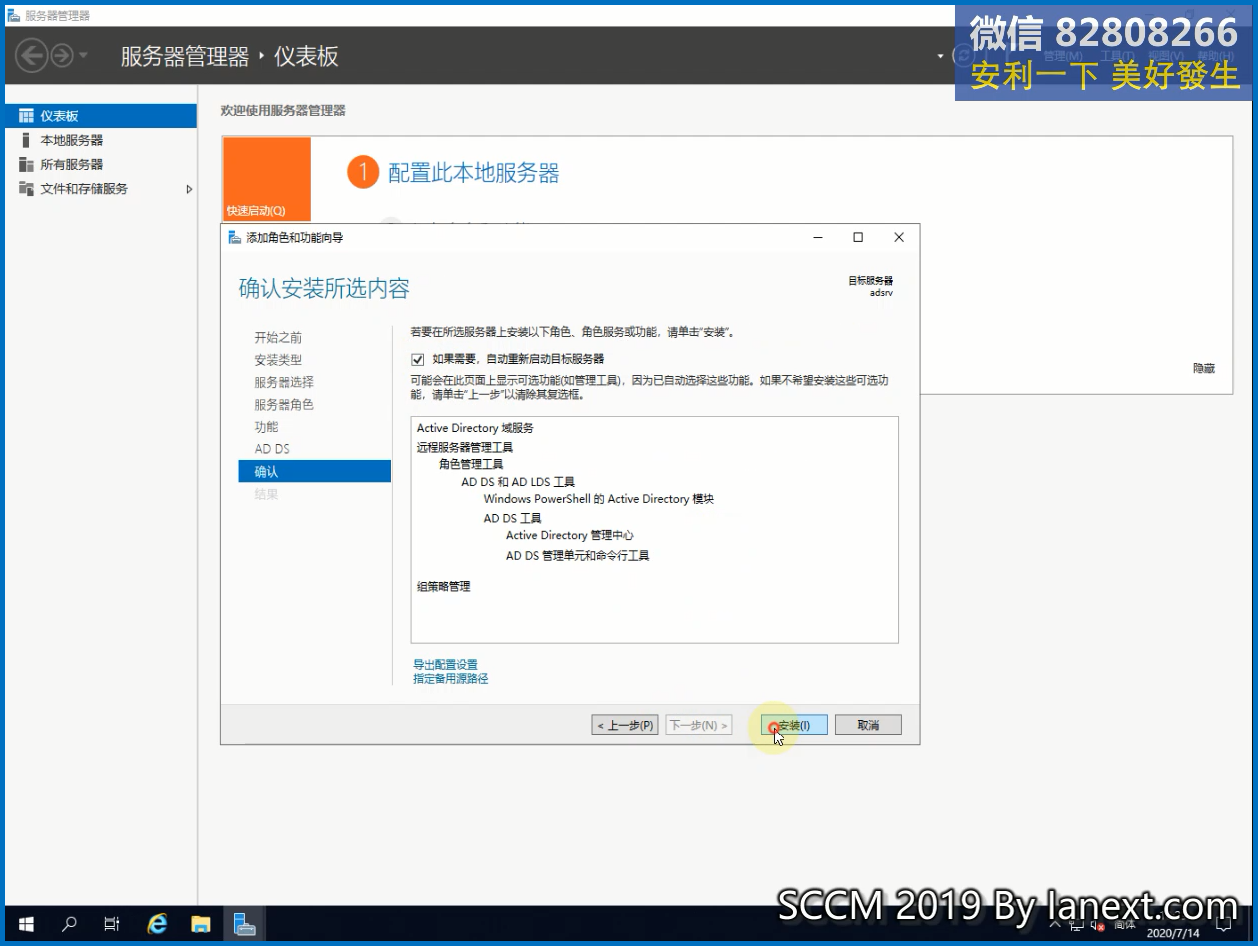Open taskbar search magnifier
The height and width of the screenshot is (946, 1258).
(69, 924)
